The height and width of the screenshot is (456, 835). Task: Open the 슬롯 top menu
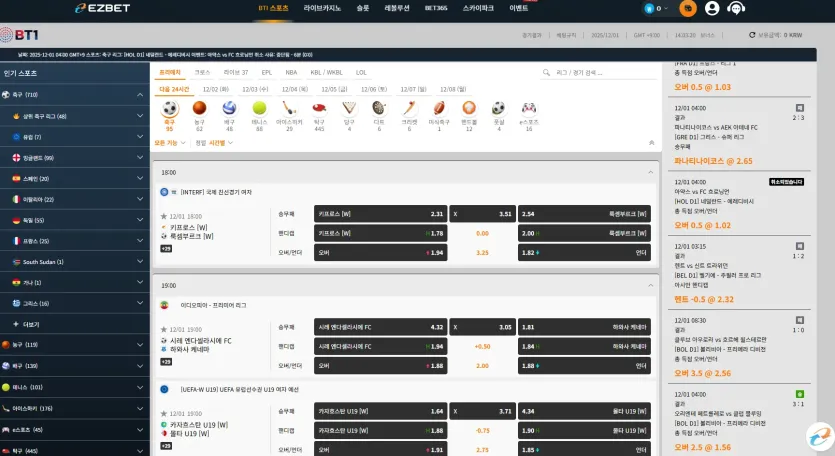click(363, 8)
